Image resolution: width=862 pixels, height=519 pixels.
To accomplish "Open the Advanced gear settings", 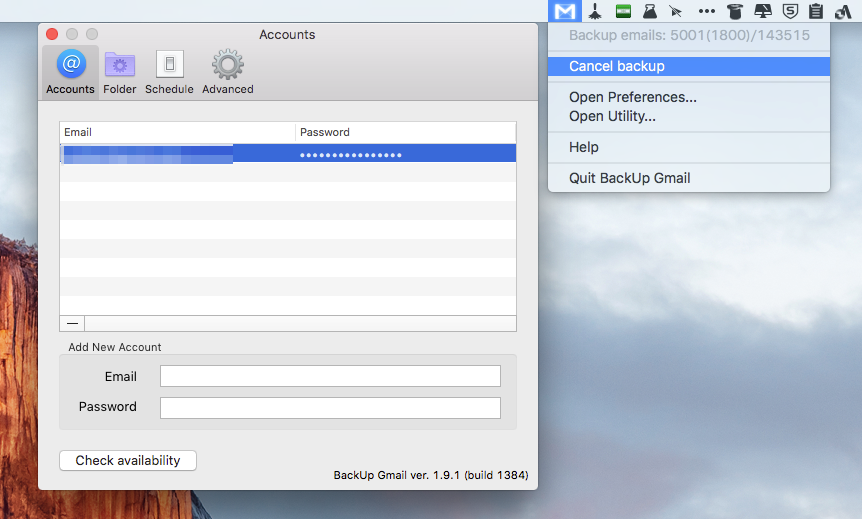I will [228, 72].
